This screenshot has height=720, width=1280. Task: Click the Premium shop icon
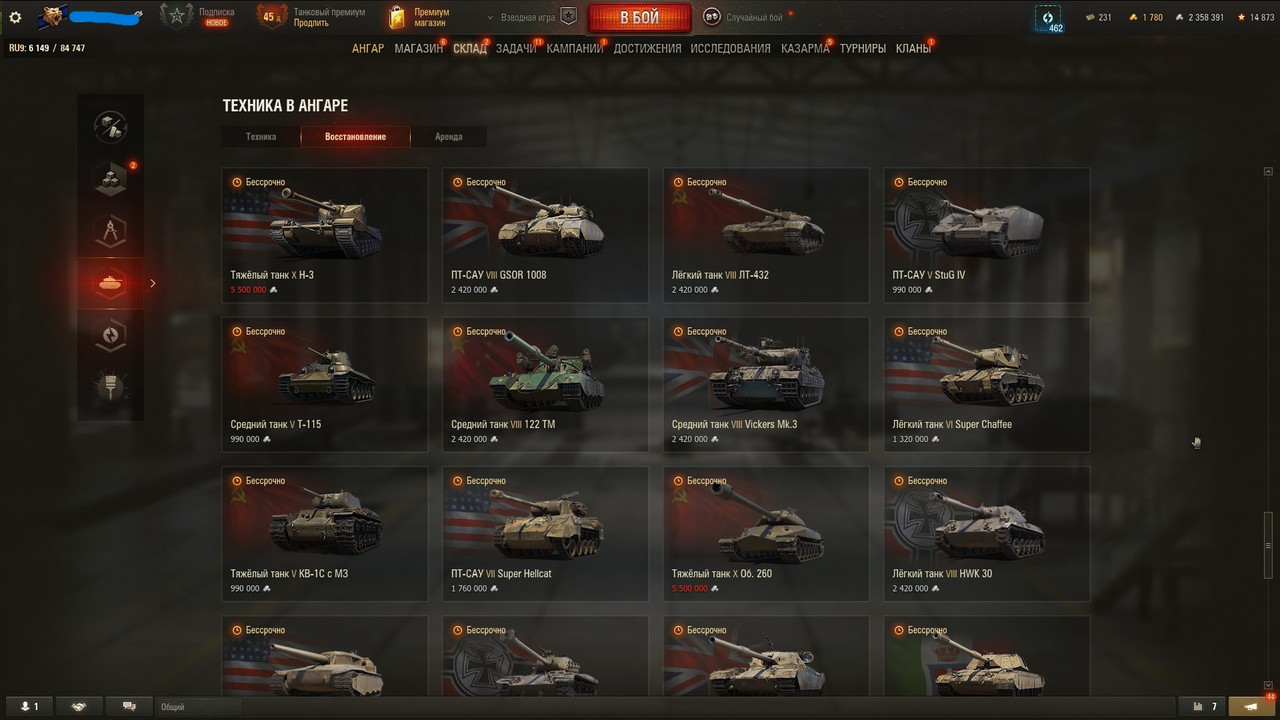[x=399, y=17]
